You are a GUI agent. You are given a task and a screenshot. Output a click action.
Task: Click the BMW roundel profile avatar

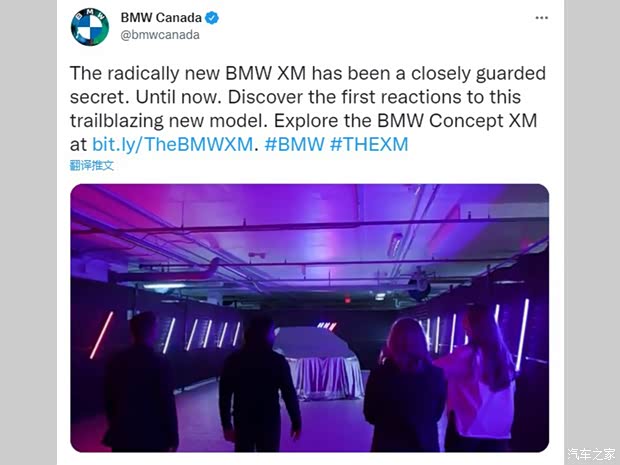pyautogui.click(x=89, y=27)
